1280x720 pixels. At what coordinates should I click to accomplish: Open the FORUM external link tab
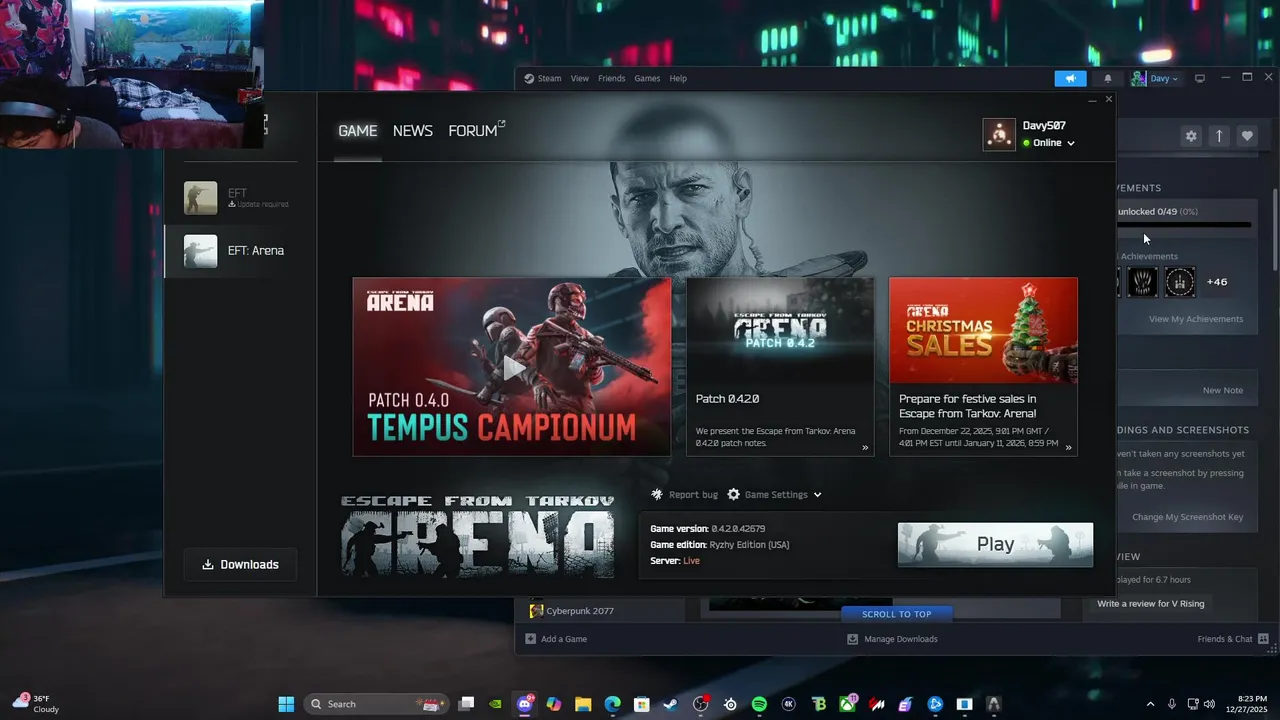[x=476, y=131]
